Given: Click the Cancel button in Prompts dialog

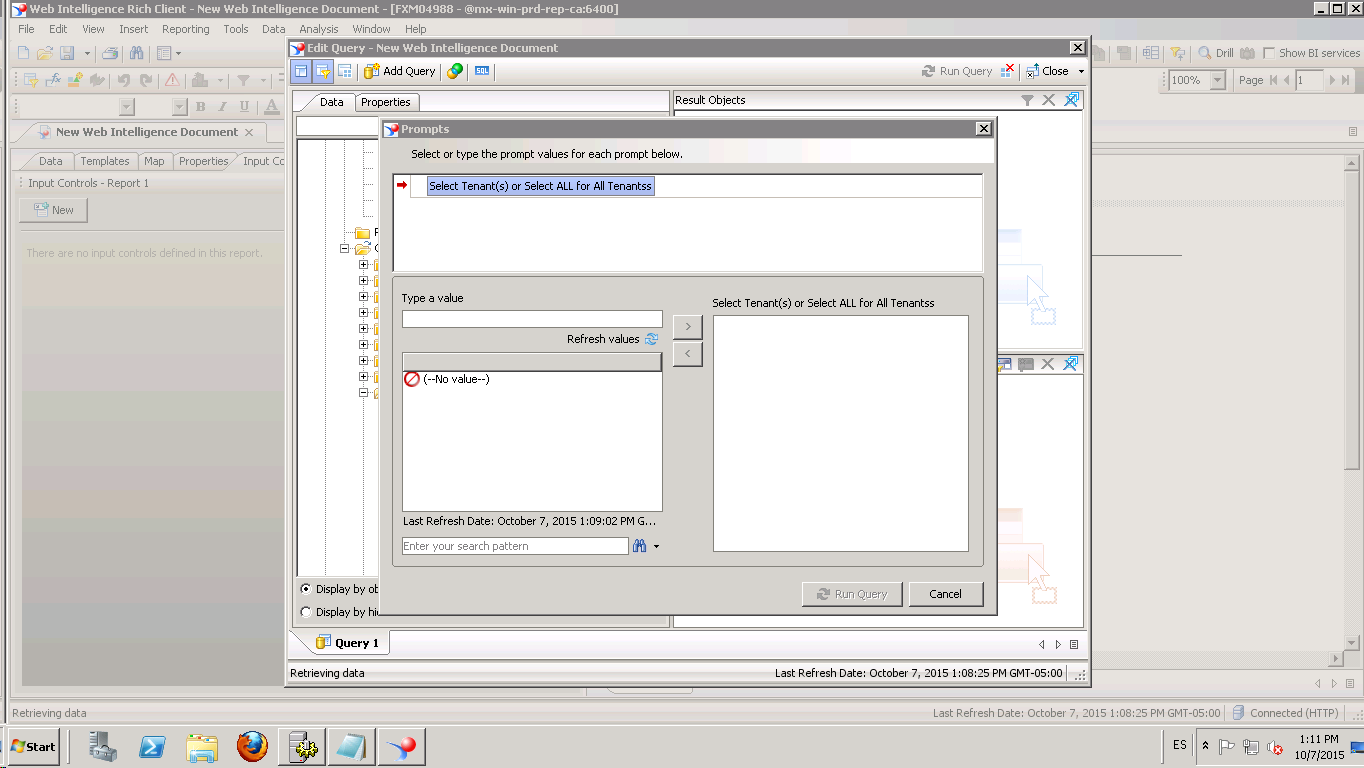Looking at the screenshot, I should click(x=946, y=594).
